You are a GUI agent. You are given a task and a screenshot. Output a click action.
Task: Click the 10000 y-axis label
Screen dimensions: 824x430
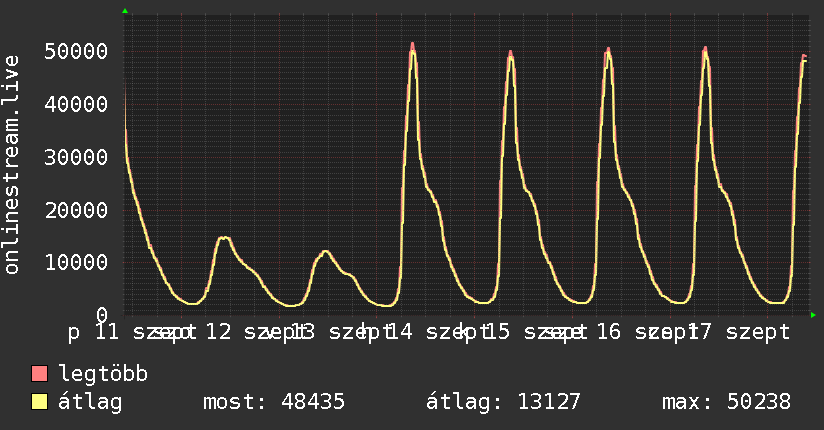pyautogui.click(x=76, y=262)
